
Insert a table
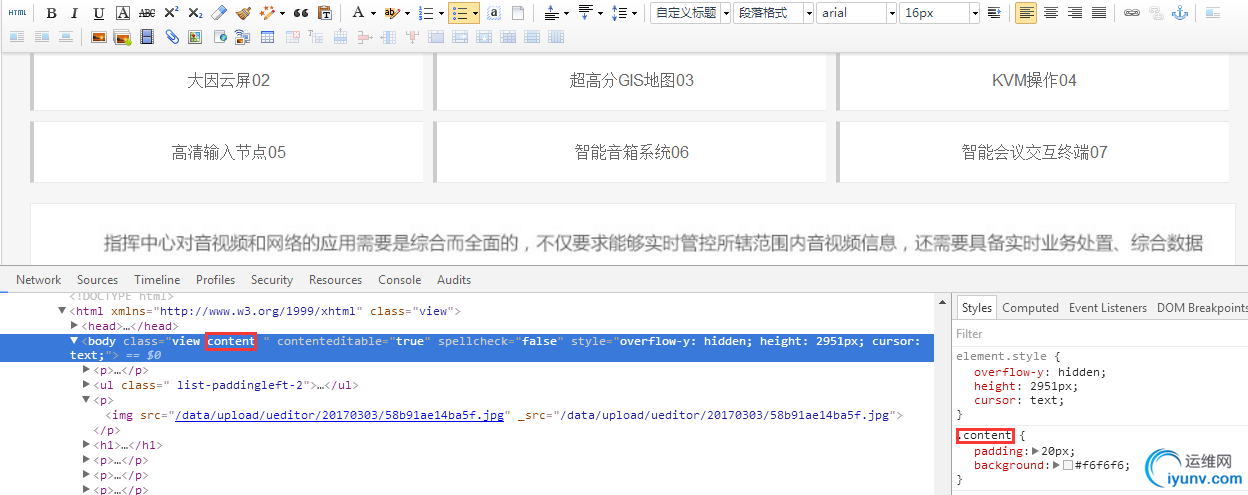(x=267, y=37)
